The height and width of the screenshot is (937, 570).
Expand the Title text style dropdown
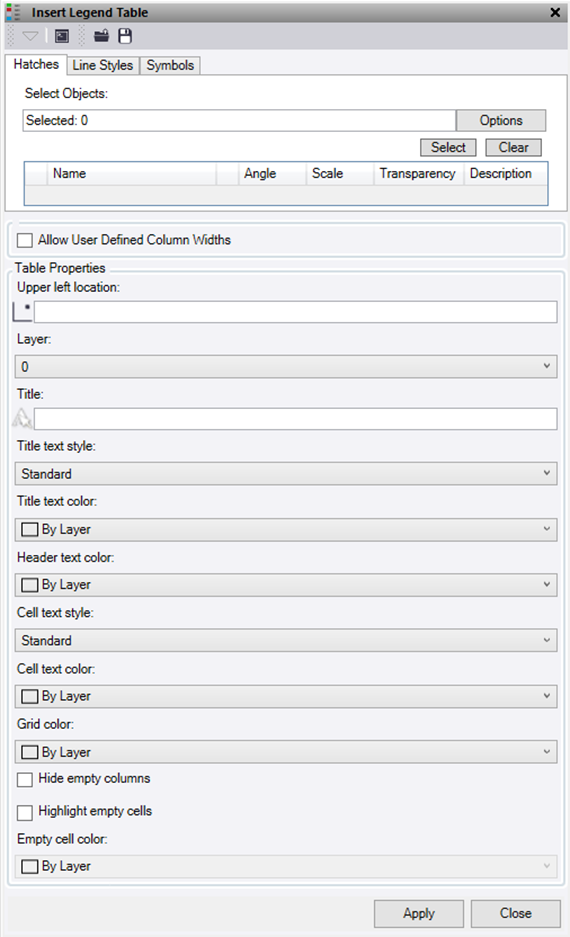click(286, 473)
